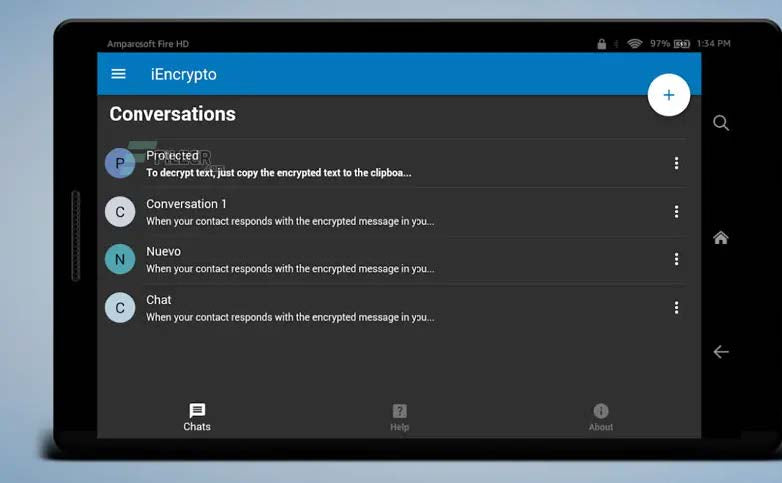This screenshot has height=483, width=782.
Task: Click the 97% battery percentage
Action: pyautogui.click(x=660, y=44)
